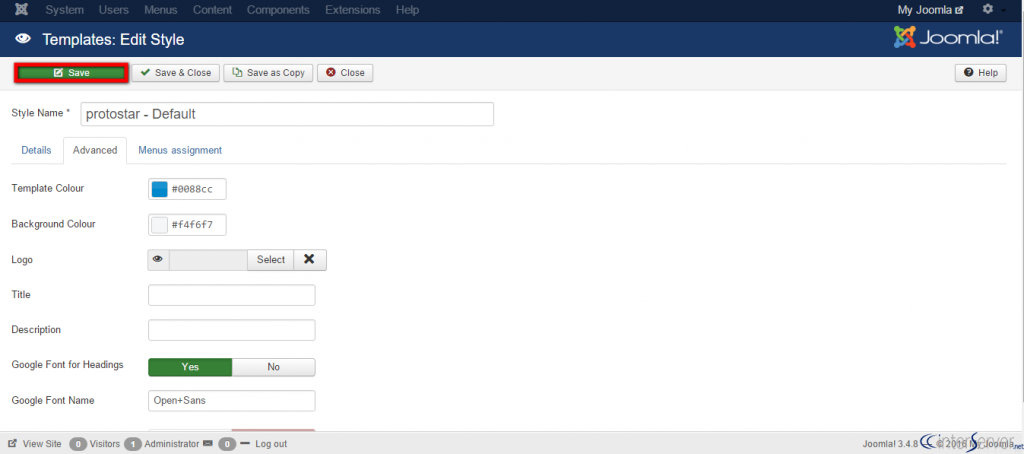
Task: Click the Joomla! brand logo at right
Action: click(x=948, y=38)
